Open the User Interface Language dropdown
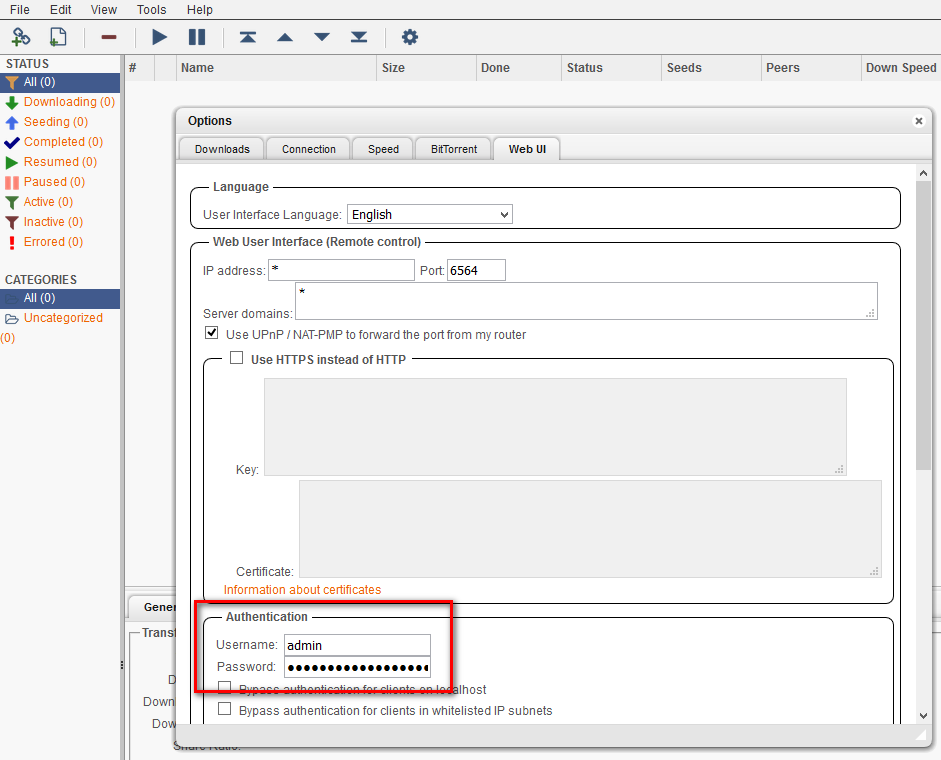 click(x=429, y=214)
